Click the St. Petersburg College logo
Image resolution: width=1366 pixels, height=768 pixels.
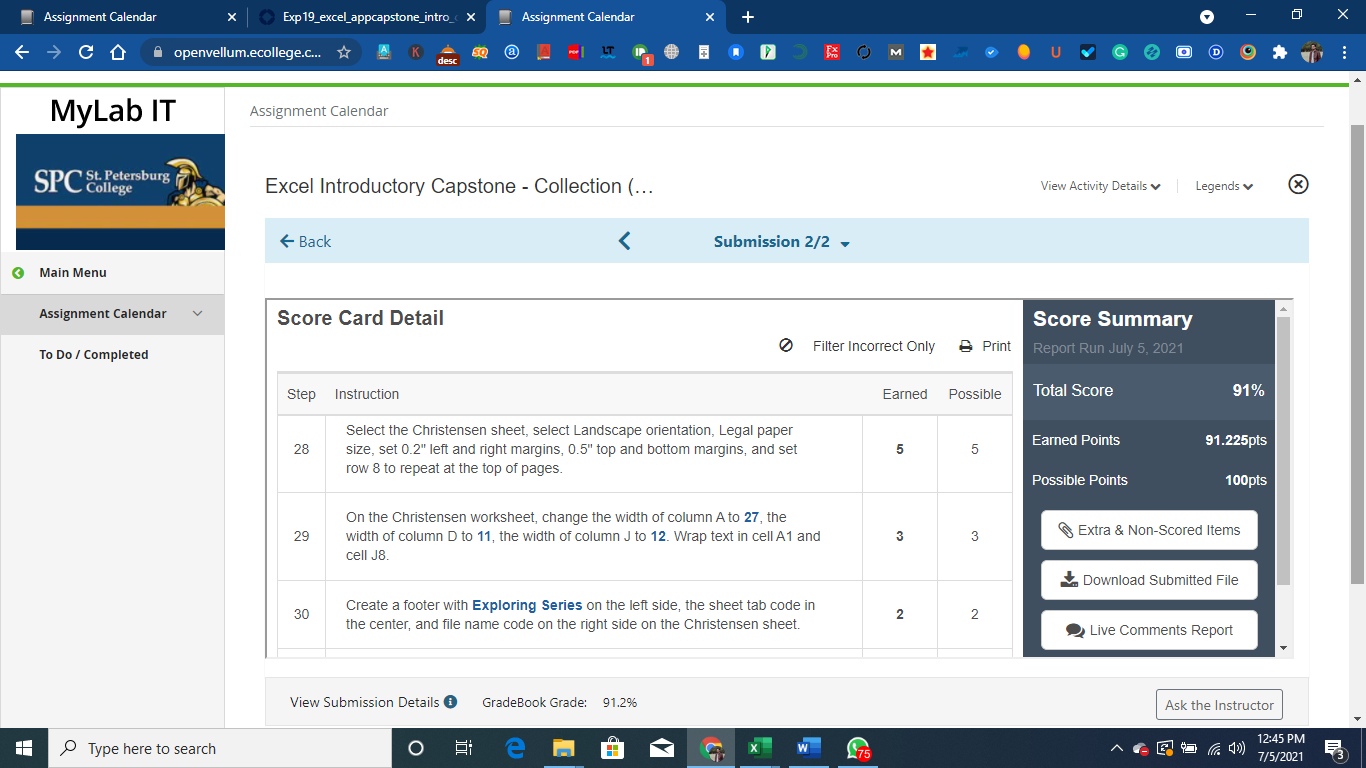click(120, 192)
